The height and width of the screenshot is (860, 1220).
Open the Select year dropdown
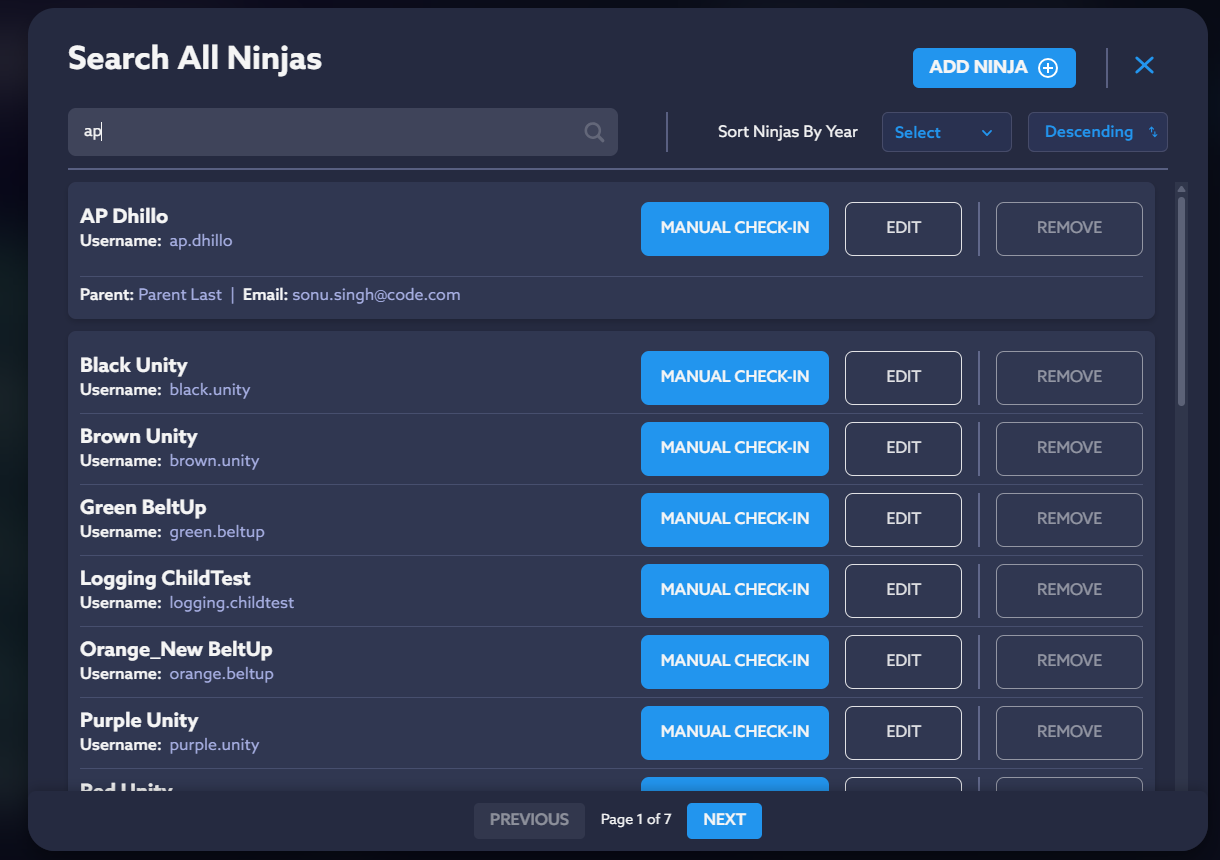click(x=946, y=132)
